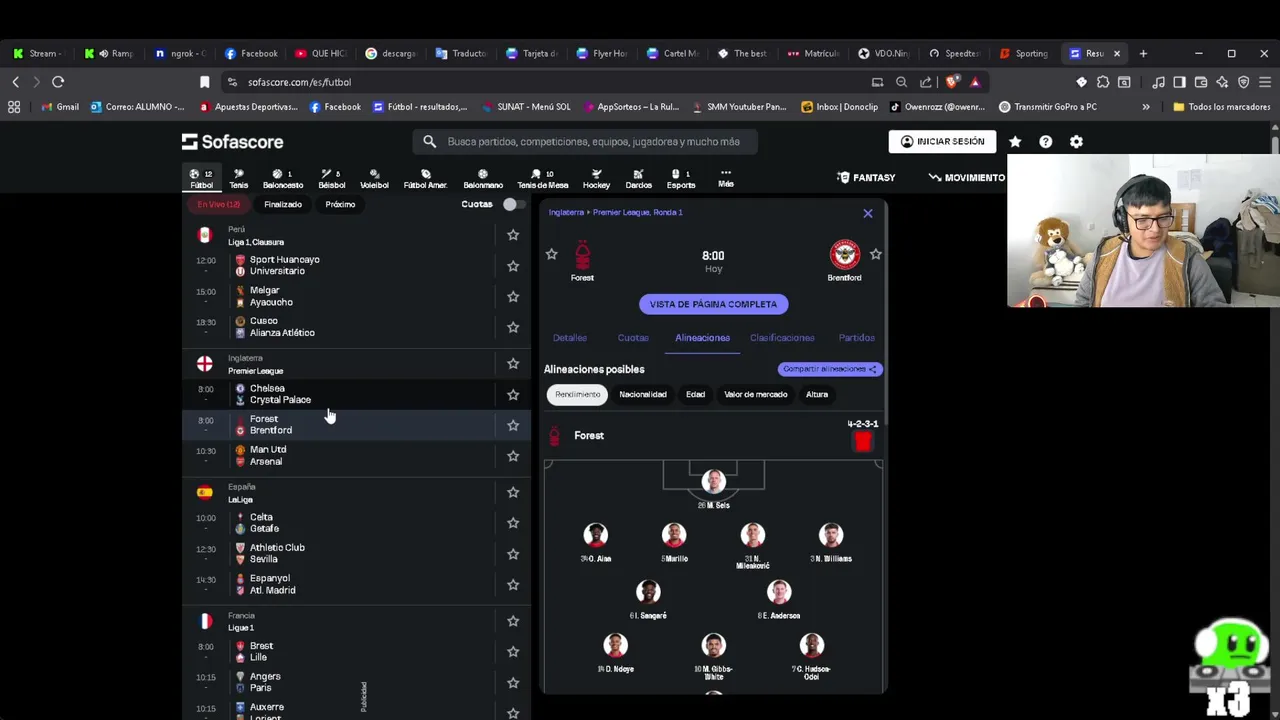Filter matches by Próximo

pos(340,204)
